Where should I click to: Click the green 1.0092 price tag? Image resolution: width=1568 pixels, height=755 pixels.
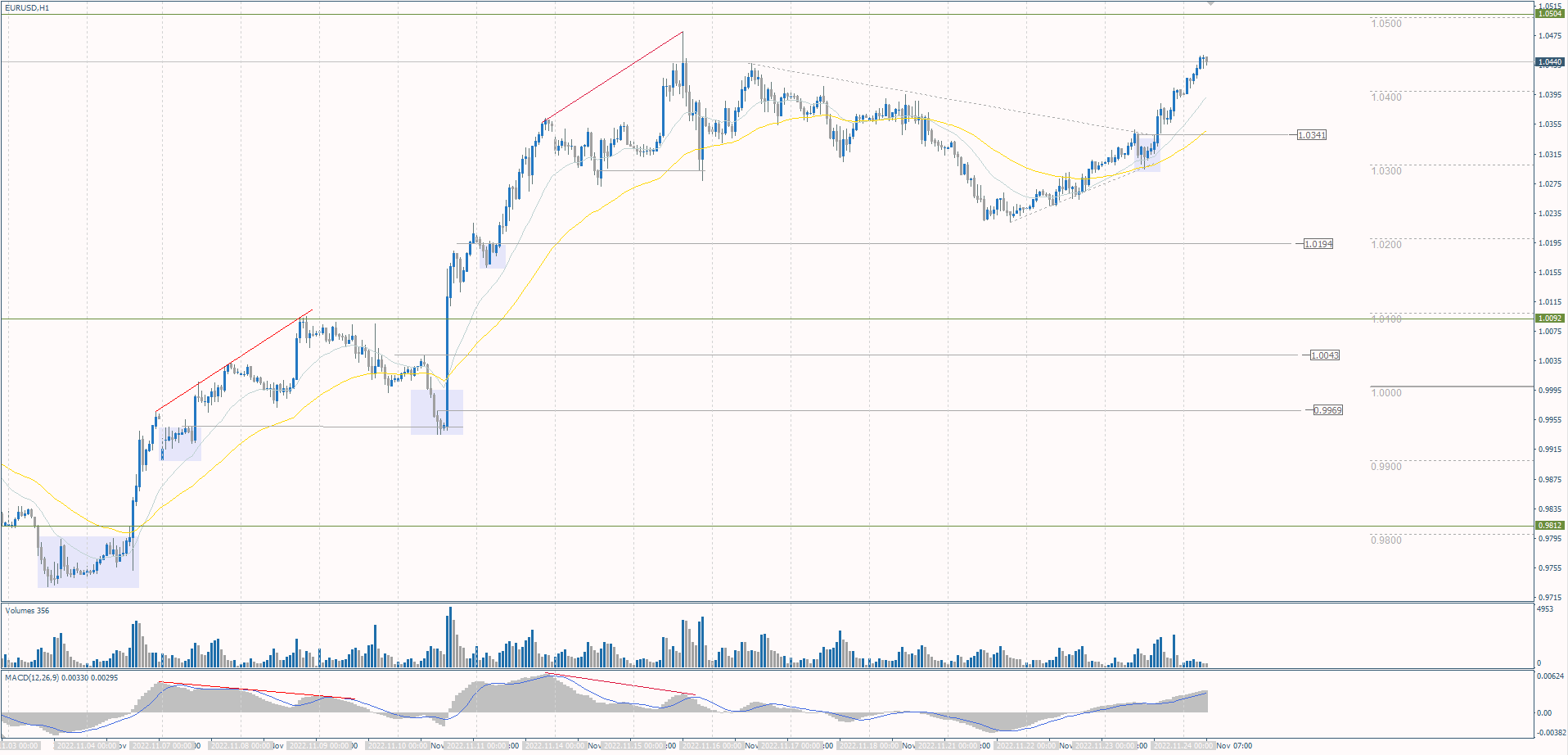(x=1550, y=319)
